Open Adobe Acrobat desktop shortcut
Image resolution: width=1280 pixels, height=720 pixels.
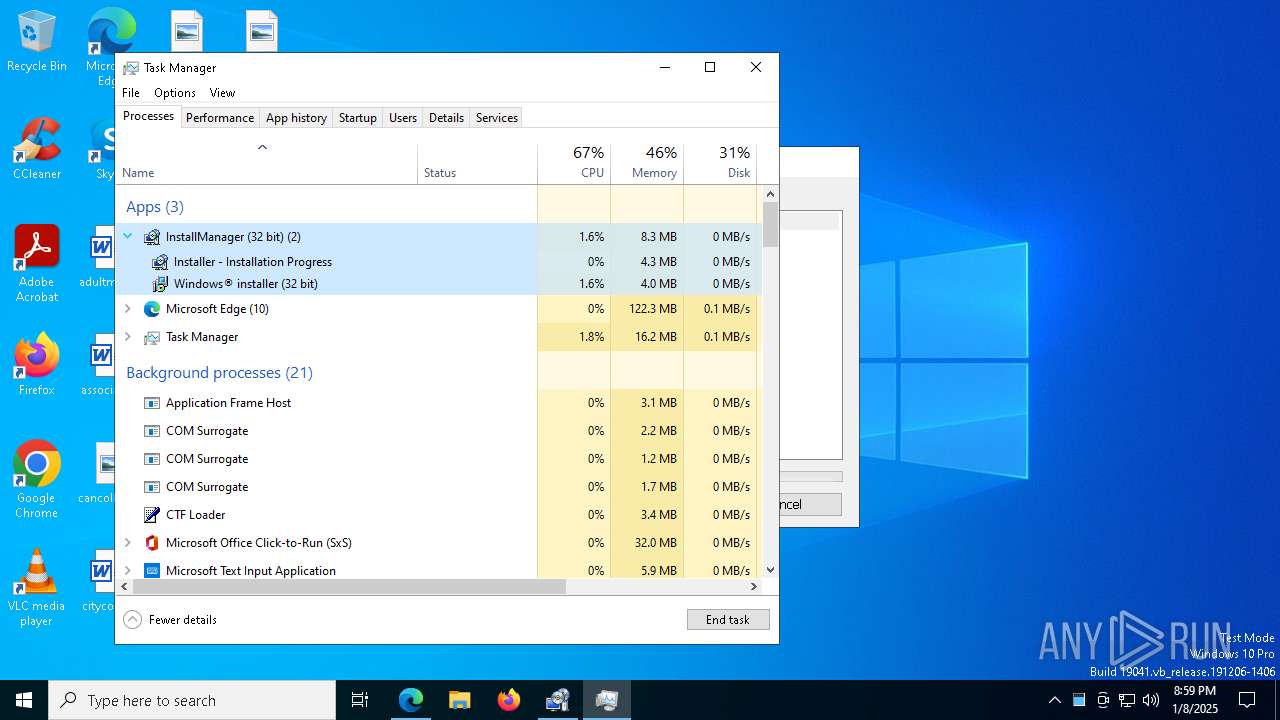click(37, 264)
